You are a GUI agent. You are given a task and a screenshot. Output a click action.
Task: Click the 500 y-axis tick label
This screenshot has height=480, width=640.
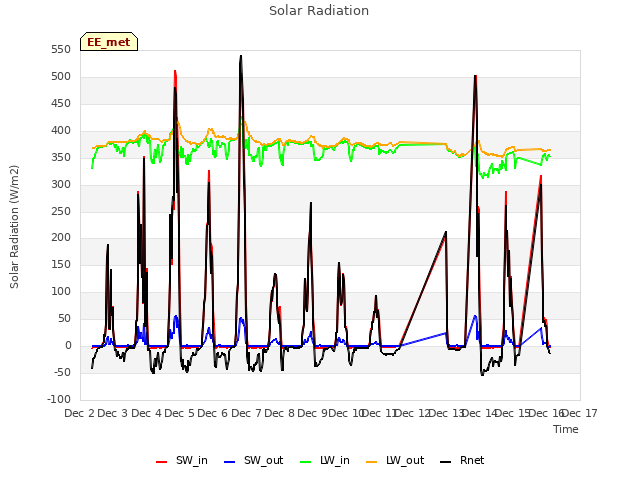click(x=61, y=77)
